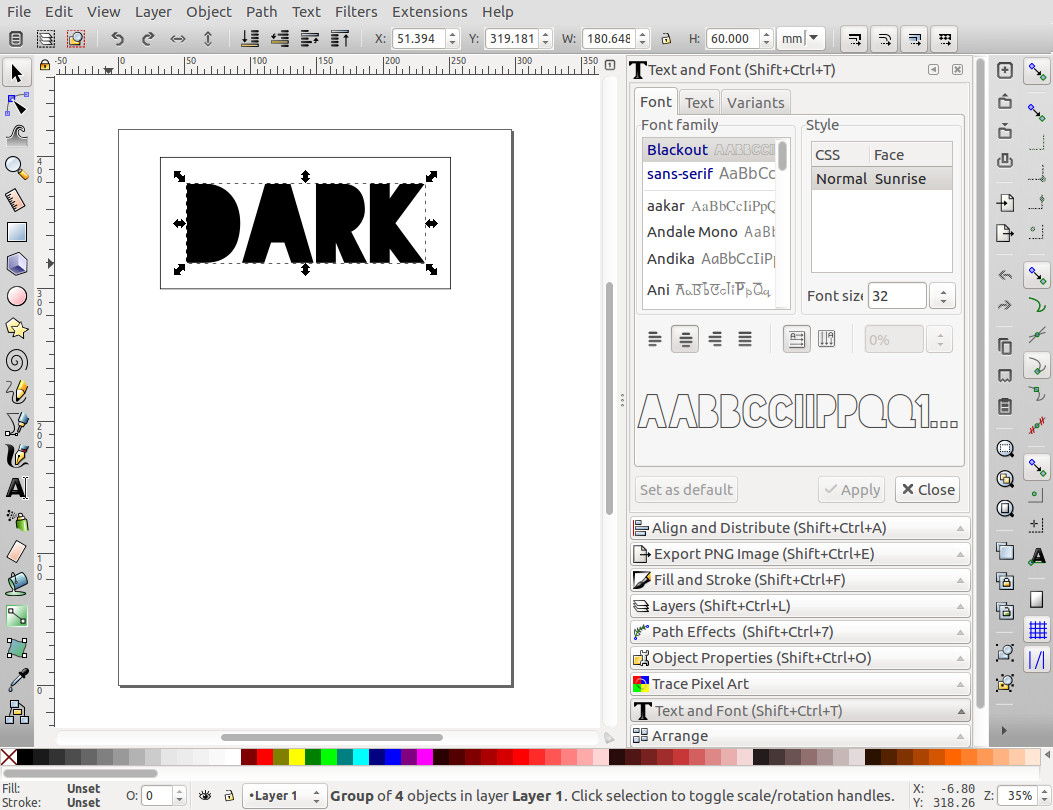Image resolution: width=1053 pixels, height=810 pixels.
Task: Toggle align left text button
Action: point(655,339)
